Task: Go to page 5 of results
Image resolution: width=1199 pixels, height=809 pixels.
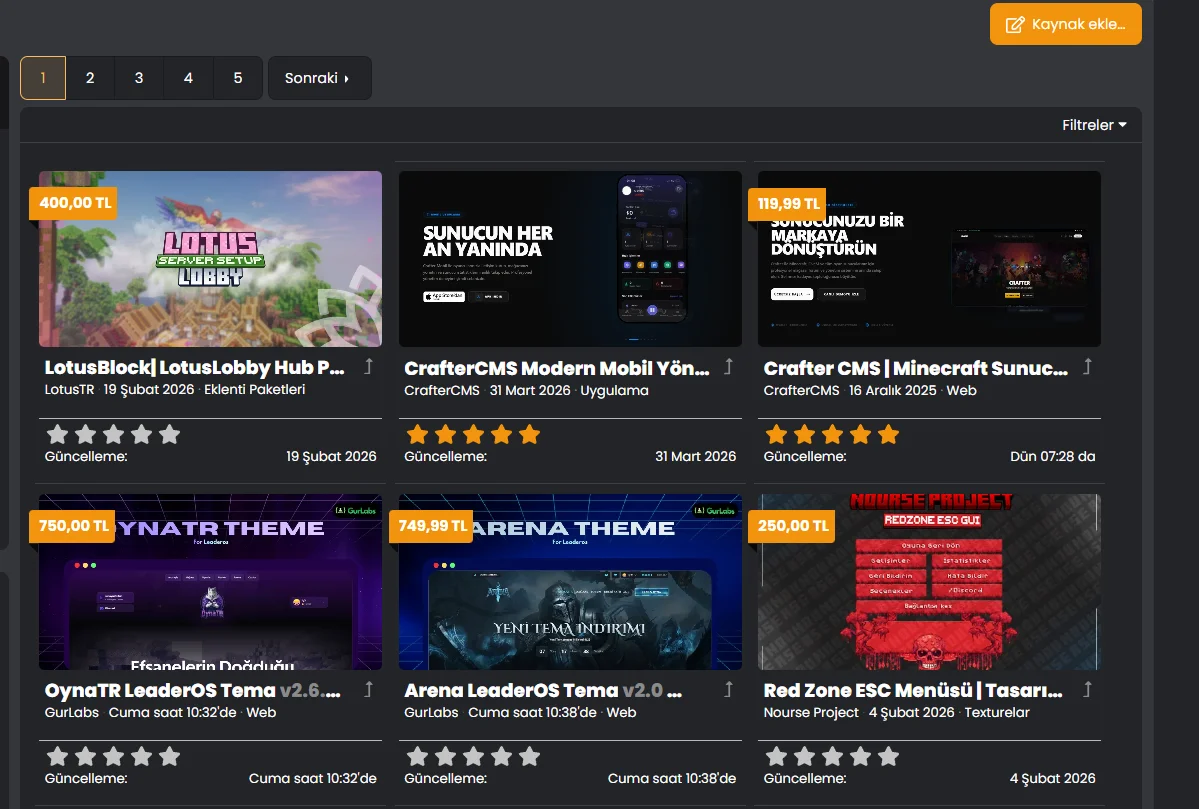Action: click(x=238, y=78)
